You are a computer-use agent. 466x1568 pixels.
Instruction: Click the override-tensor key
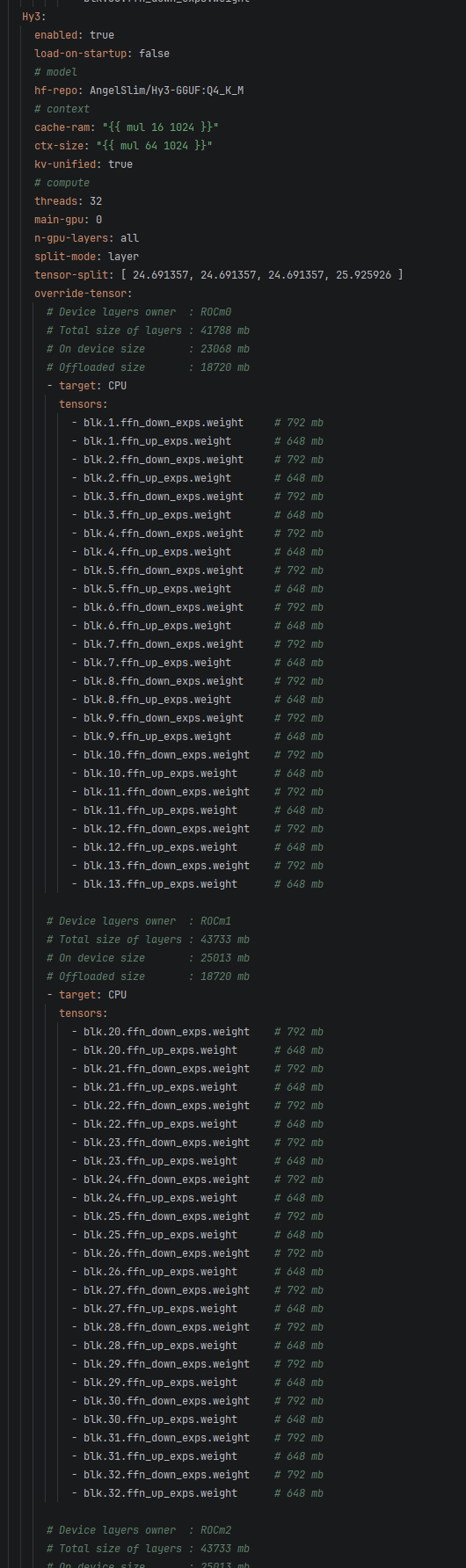[x=82, y=293]
